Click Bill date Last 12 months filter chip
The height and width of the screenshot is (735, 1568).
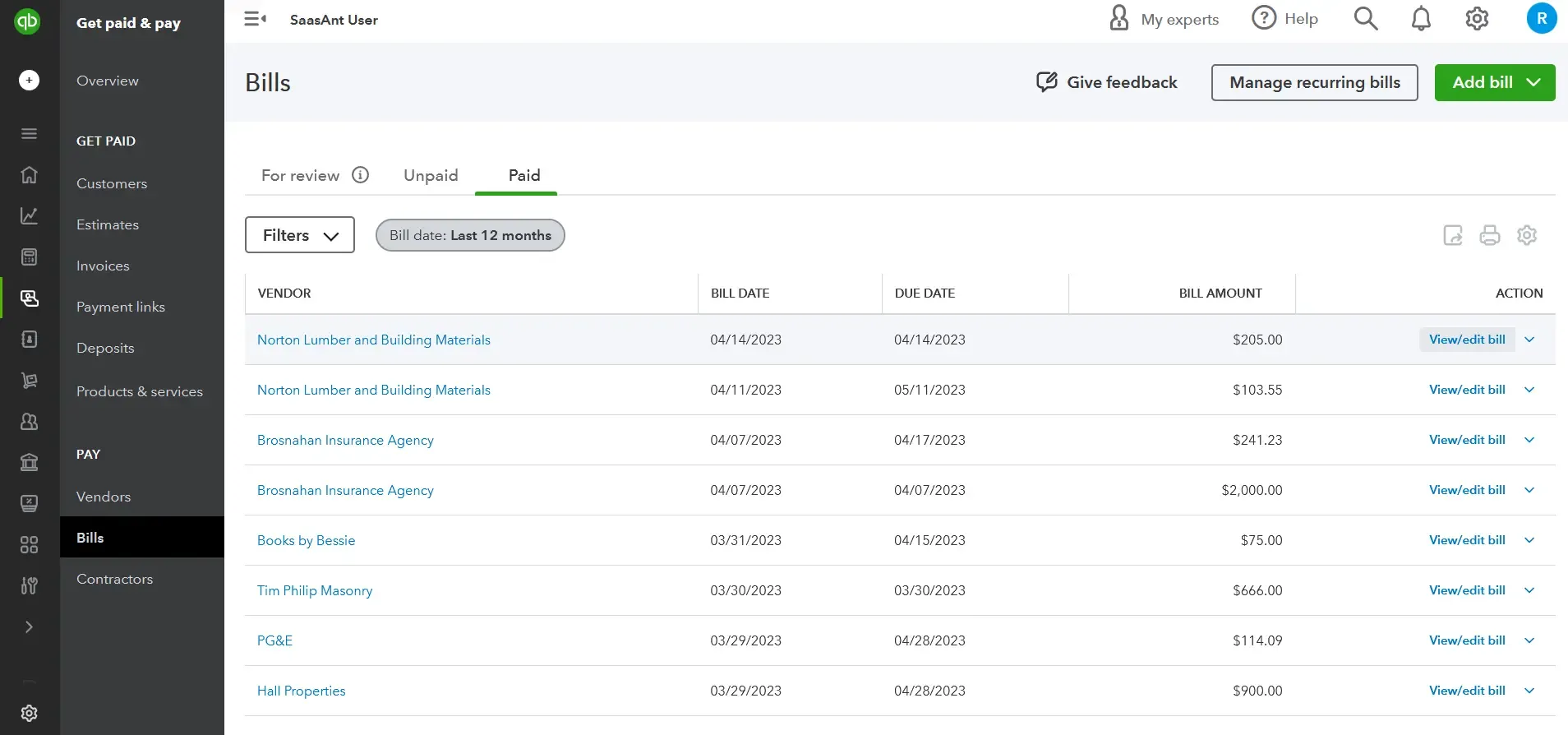coord(470,235)
